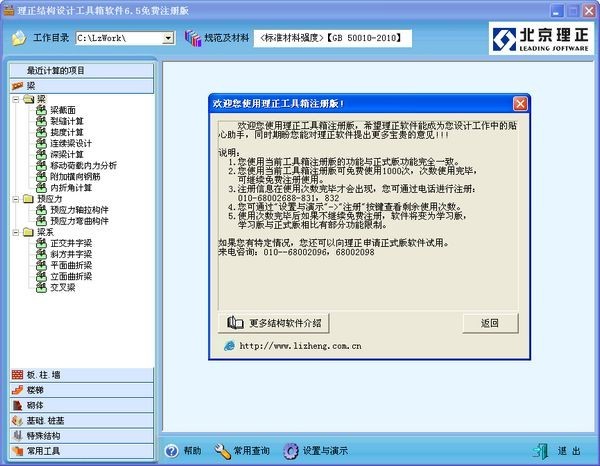Click the 规范及材料 books icon
The image size is (600, 466).
193,38
